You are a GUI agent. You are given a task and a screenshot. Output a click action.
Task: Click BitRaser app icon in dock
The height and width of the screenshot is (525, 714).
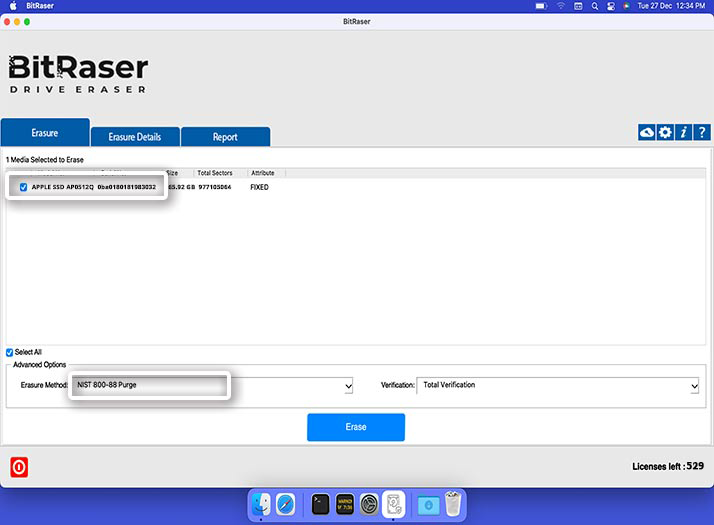pos(393,504)
